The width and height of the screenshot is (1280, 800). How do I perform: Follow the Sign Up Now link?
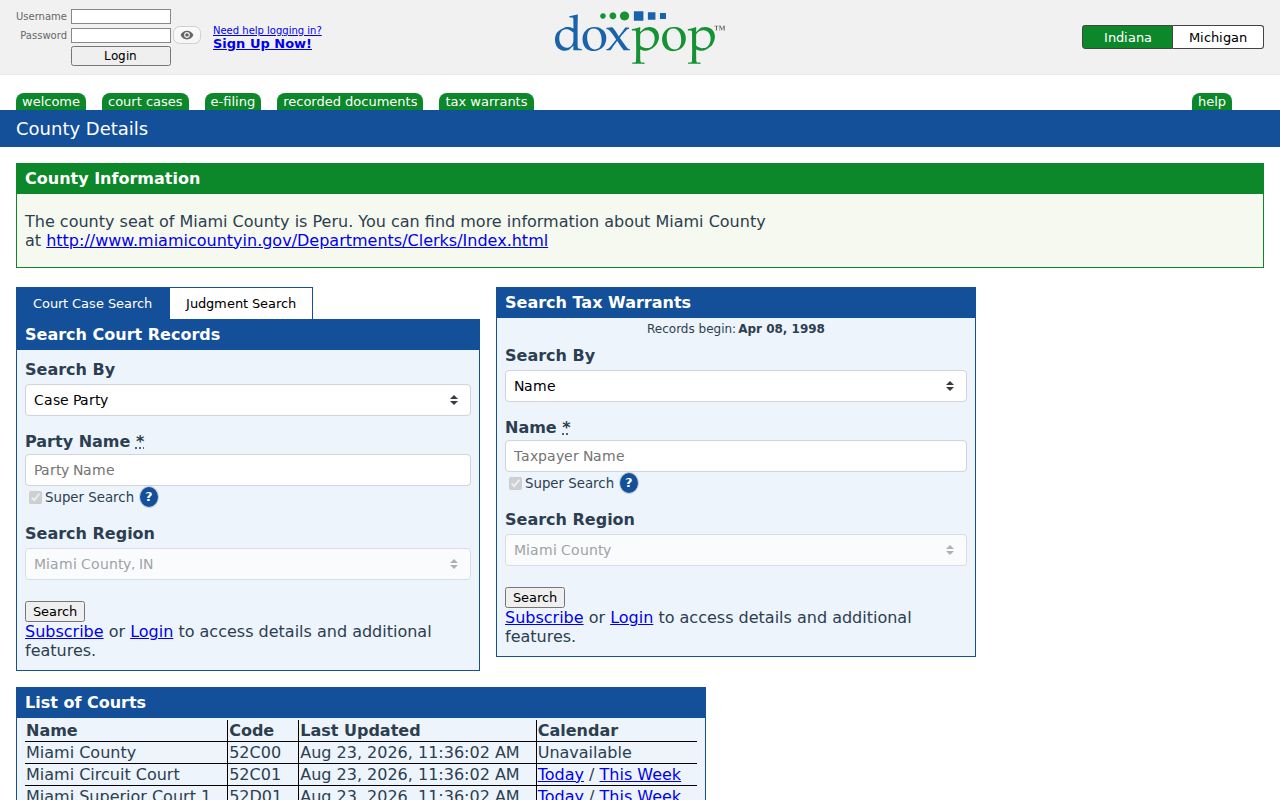(262, 44)
